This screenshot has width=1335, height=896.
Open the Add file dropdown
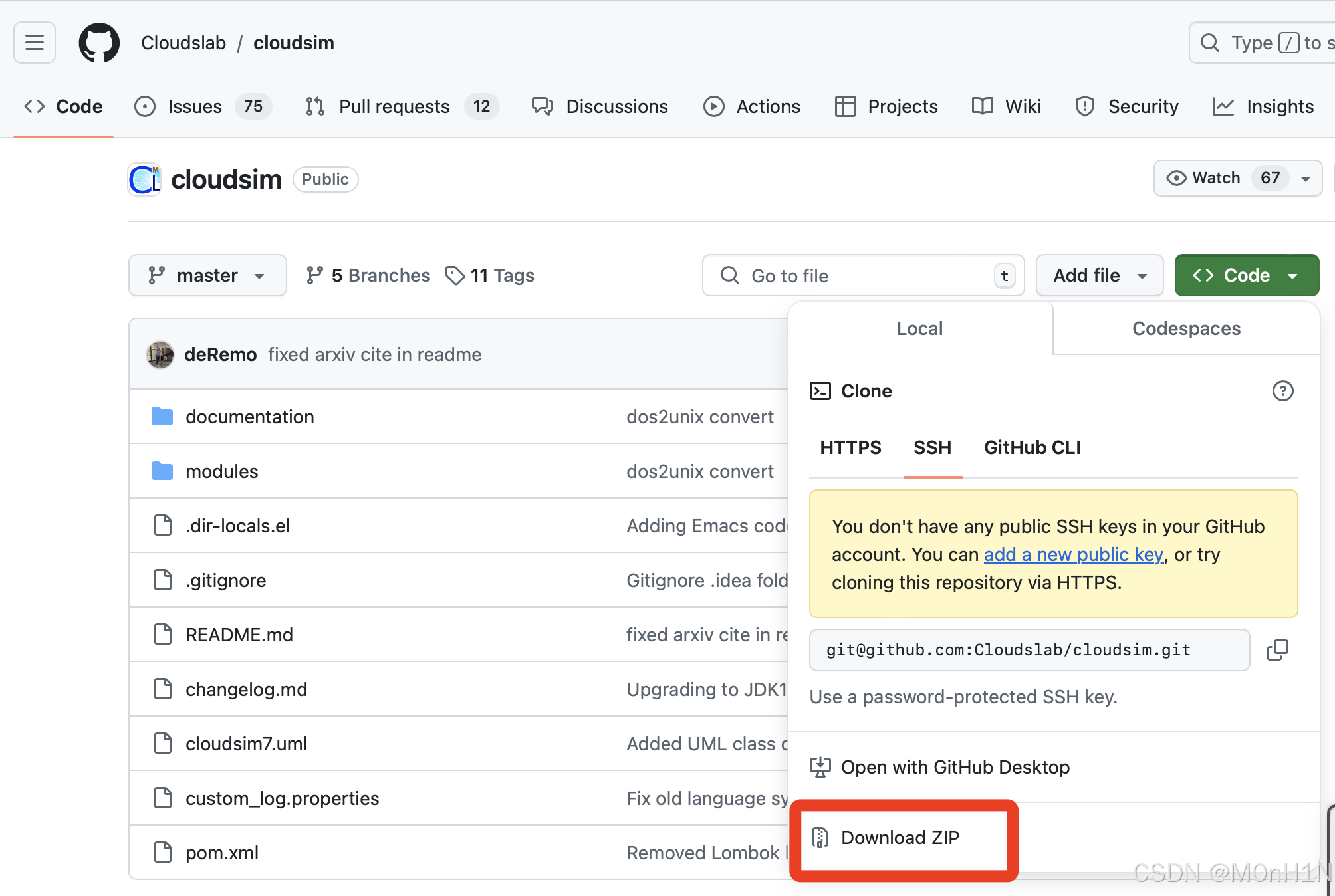click(1099, 275)
